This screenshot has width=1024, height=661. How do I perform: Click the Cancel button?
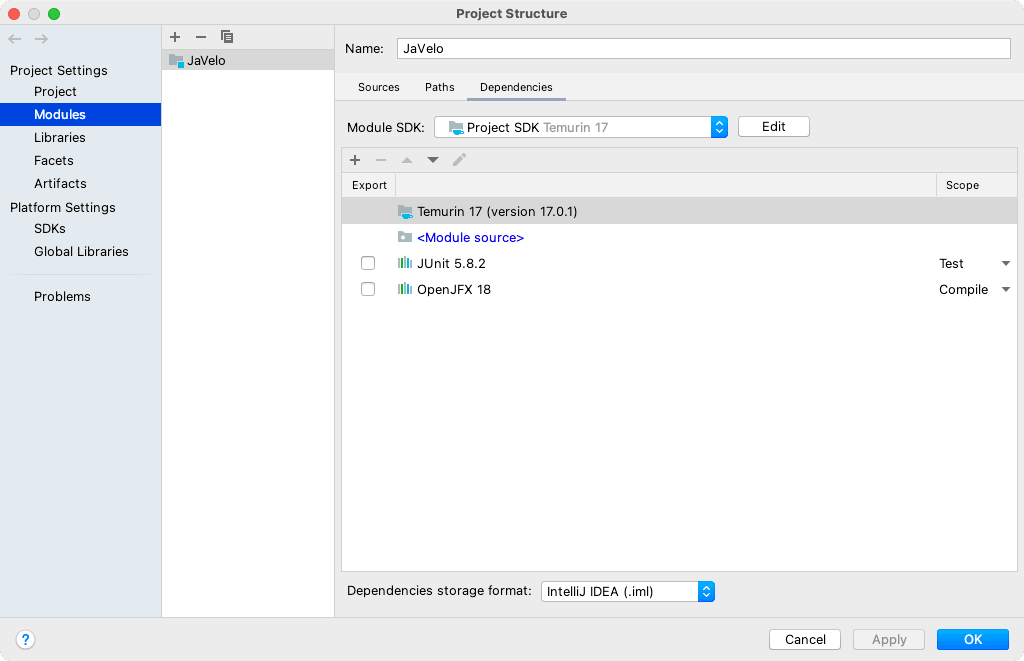pyautogui.click(x=805, y=639)
